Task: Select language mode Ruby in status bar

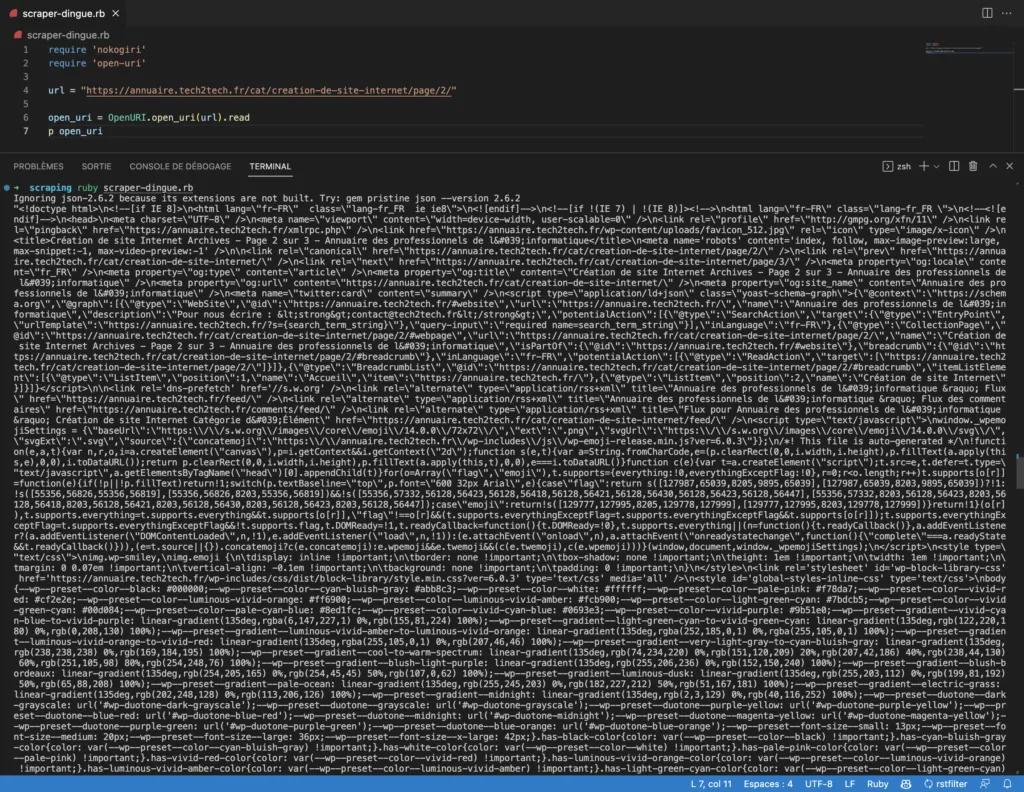Action: [878, 784]
